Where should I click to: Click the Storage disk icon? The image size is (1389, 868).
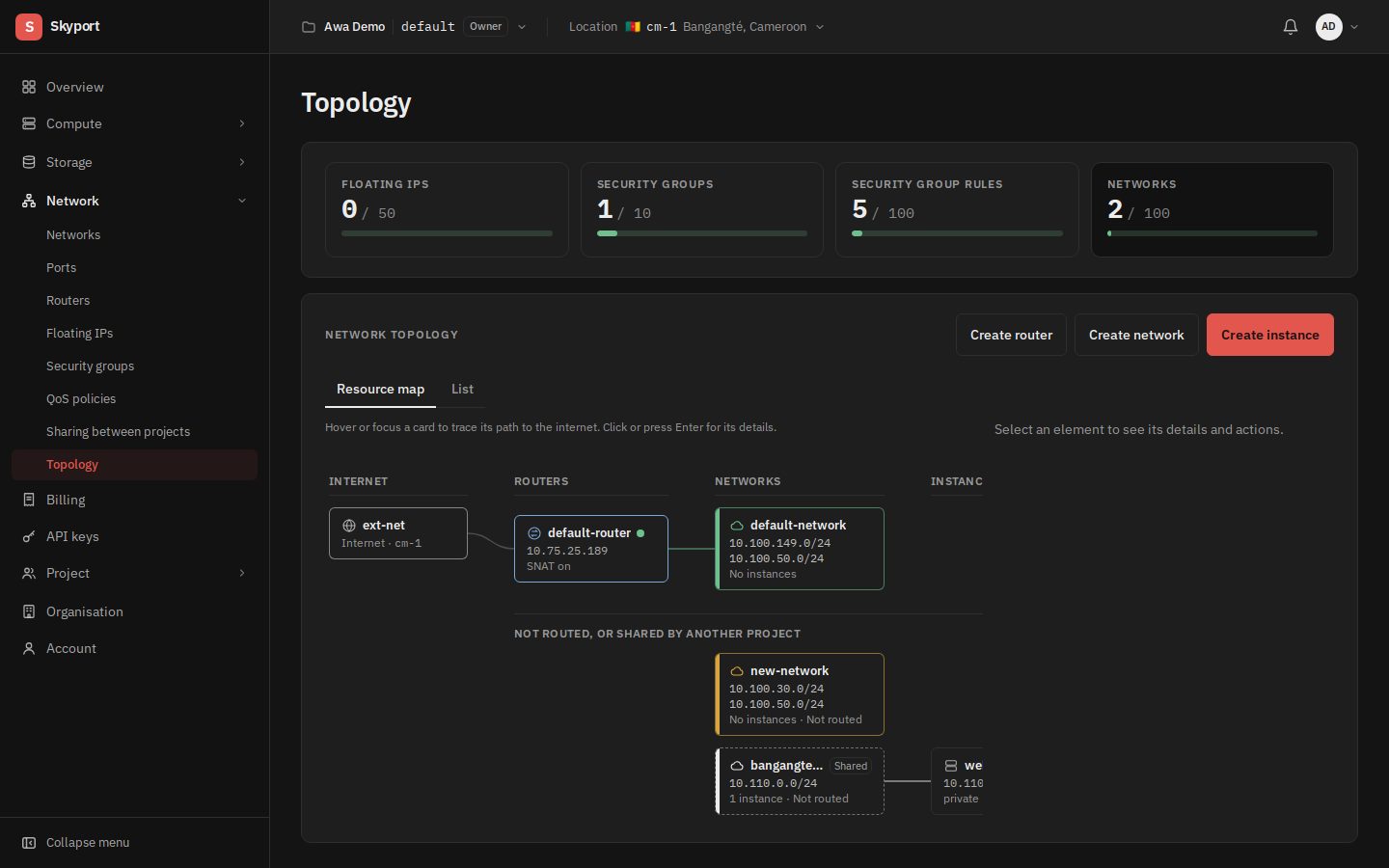pos(29,162)
